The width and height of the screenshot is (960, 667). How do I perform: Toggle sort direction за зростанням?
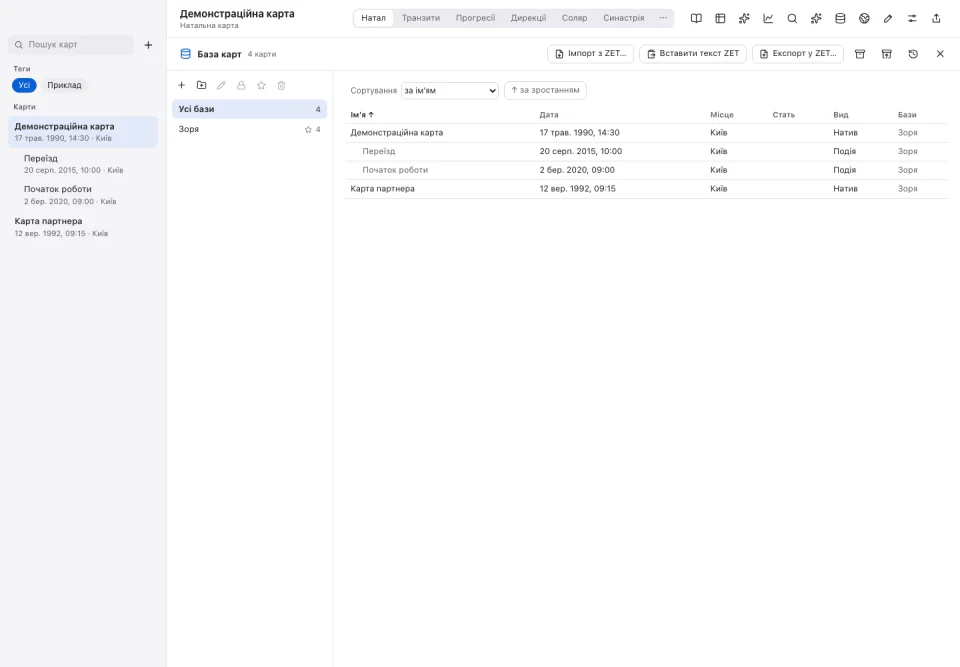click(545, 90)
